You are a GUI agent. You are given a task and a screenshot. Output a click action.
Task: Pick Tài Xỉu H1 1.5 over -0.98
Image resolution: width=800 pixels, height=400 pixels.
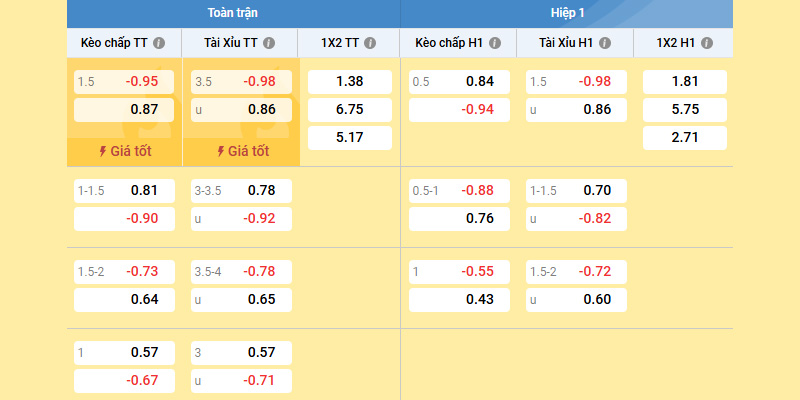(x=577, y=82)
